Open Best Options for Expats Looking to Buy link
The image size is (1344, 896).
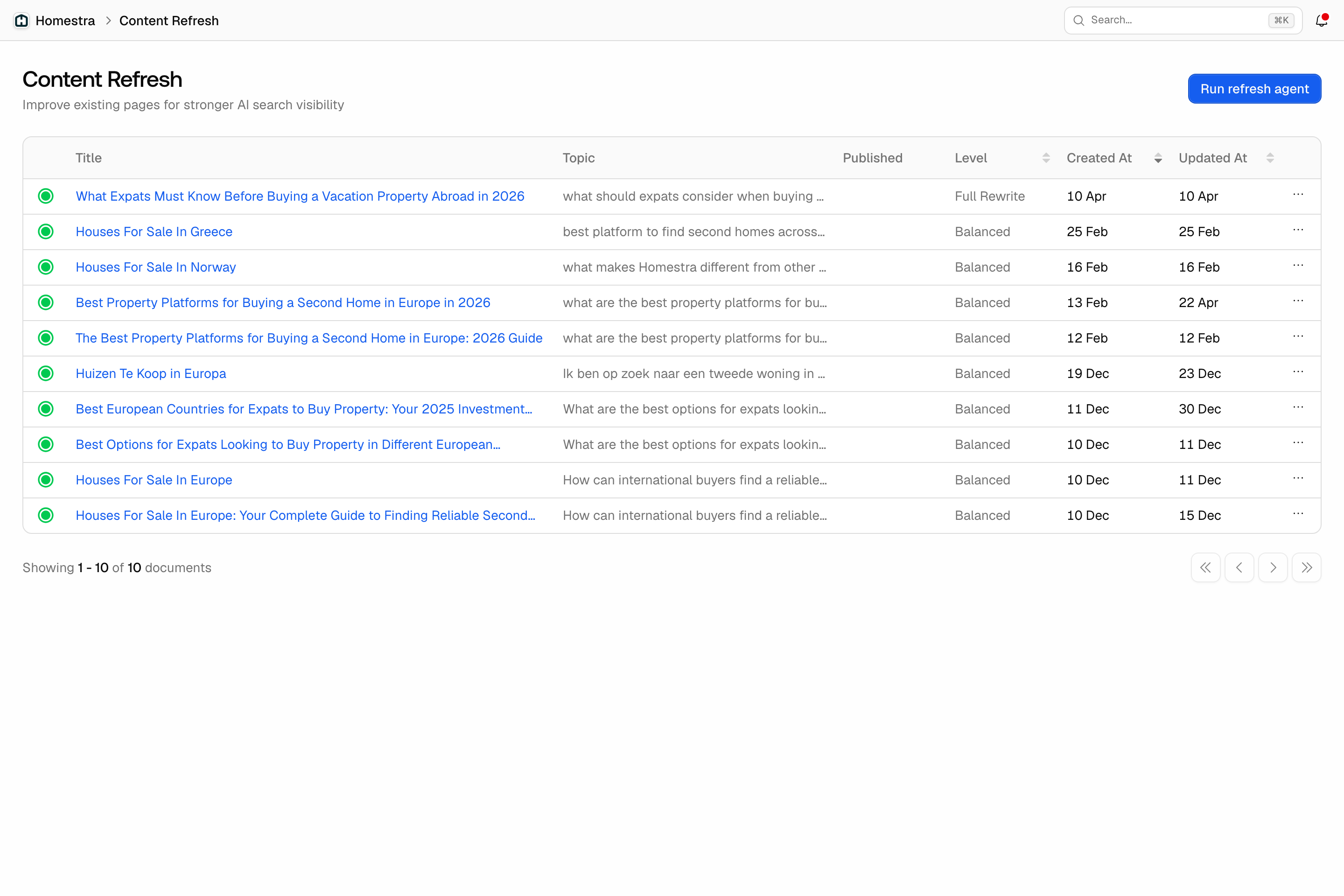[x=288, y=444]
